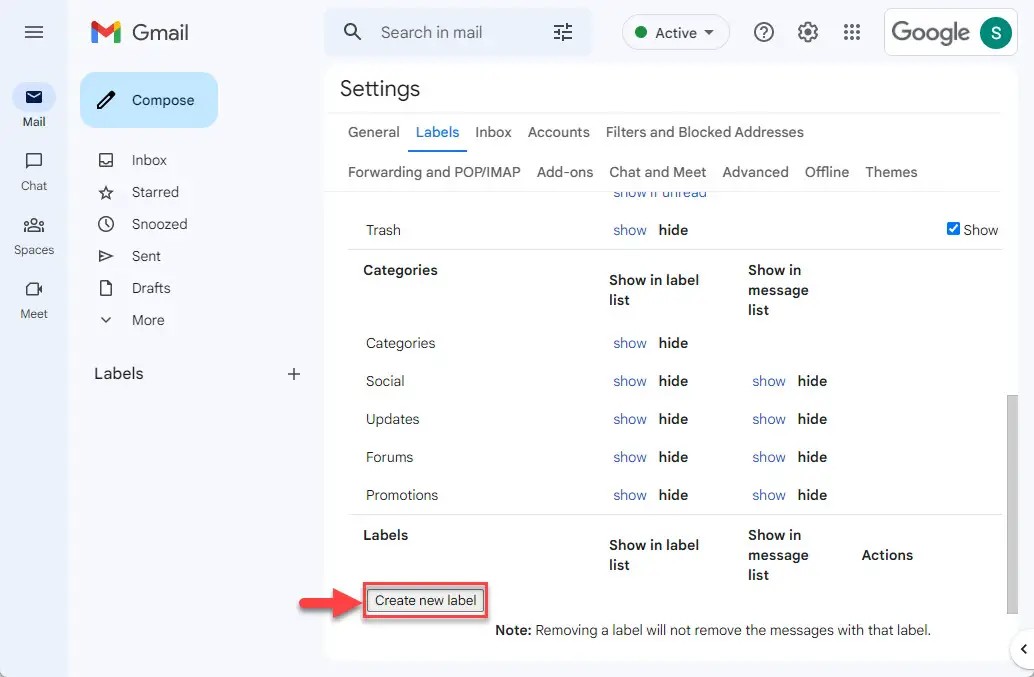Open the Themes settings tab
Screen dimensions: 1034x677
point(891,172)
